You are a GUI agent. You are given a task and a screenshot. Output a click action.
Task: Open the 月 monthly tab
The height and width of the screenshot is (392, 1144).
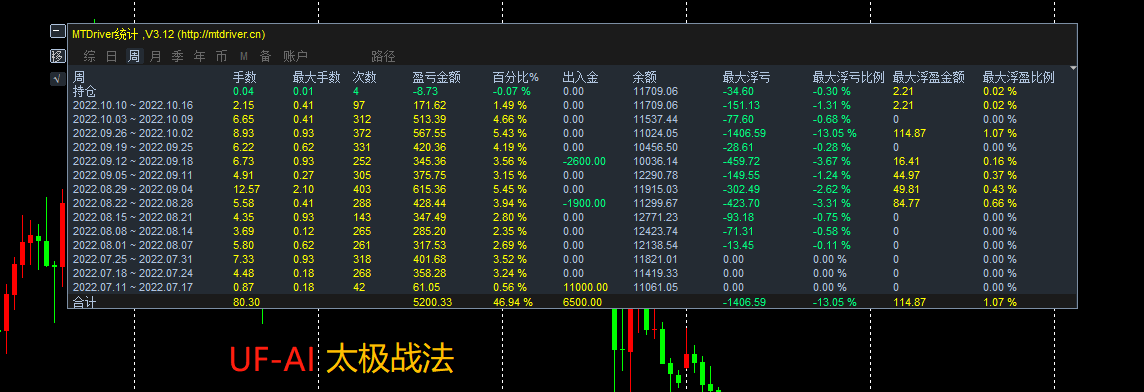pos(155,56)
